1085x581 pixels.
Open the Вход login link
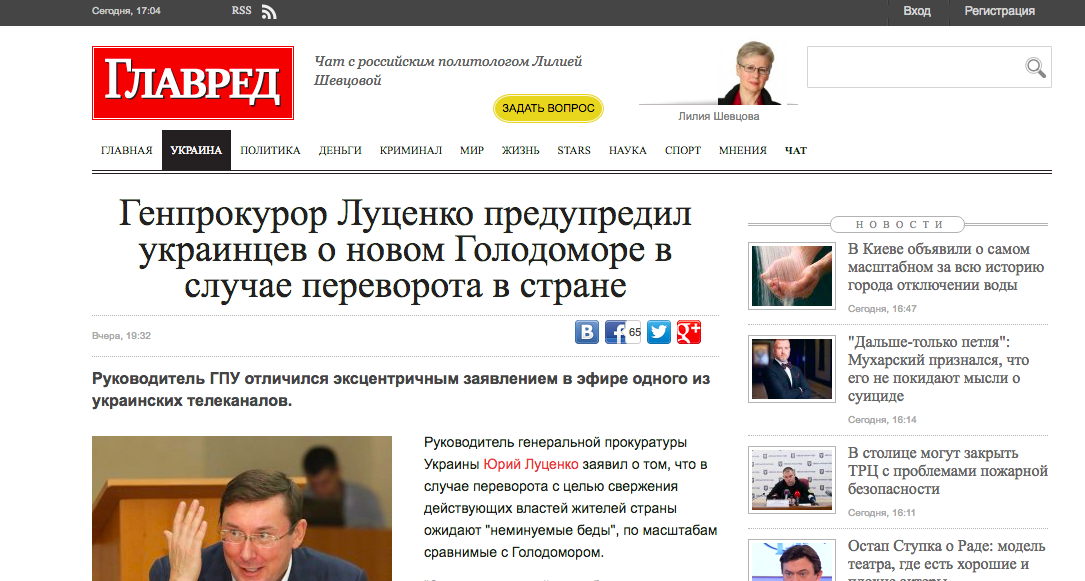coord(917,11)
